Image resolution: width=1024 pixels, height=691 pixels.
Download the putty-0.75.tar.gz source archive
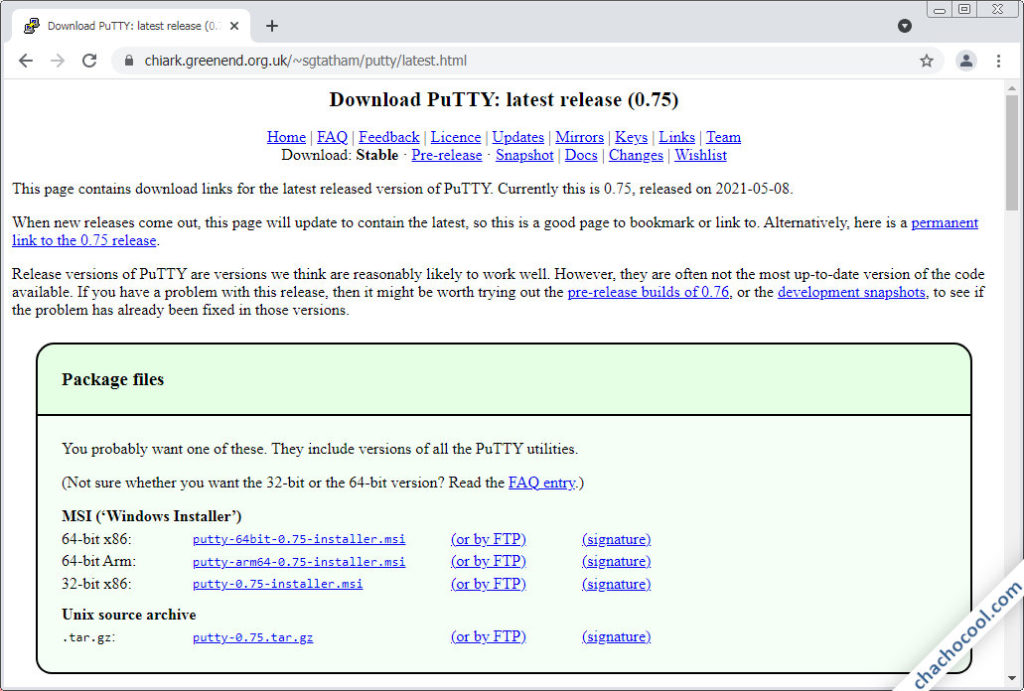coord(252,637)
